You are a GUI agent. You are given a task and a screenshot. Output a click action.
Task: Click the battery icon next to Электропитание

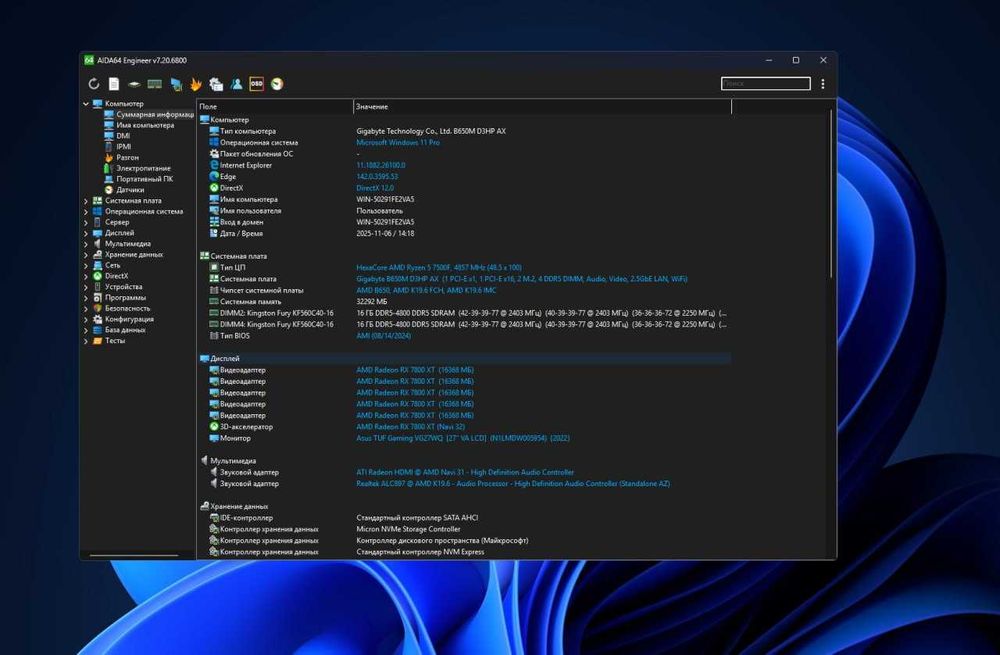[x=108, y=168]
